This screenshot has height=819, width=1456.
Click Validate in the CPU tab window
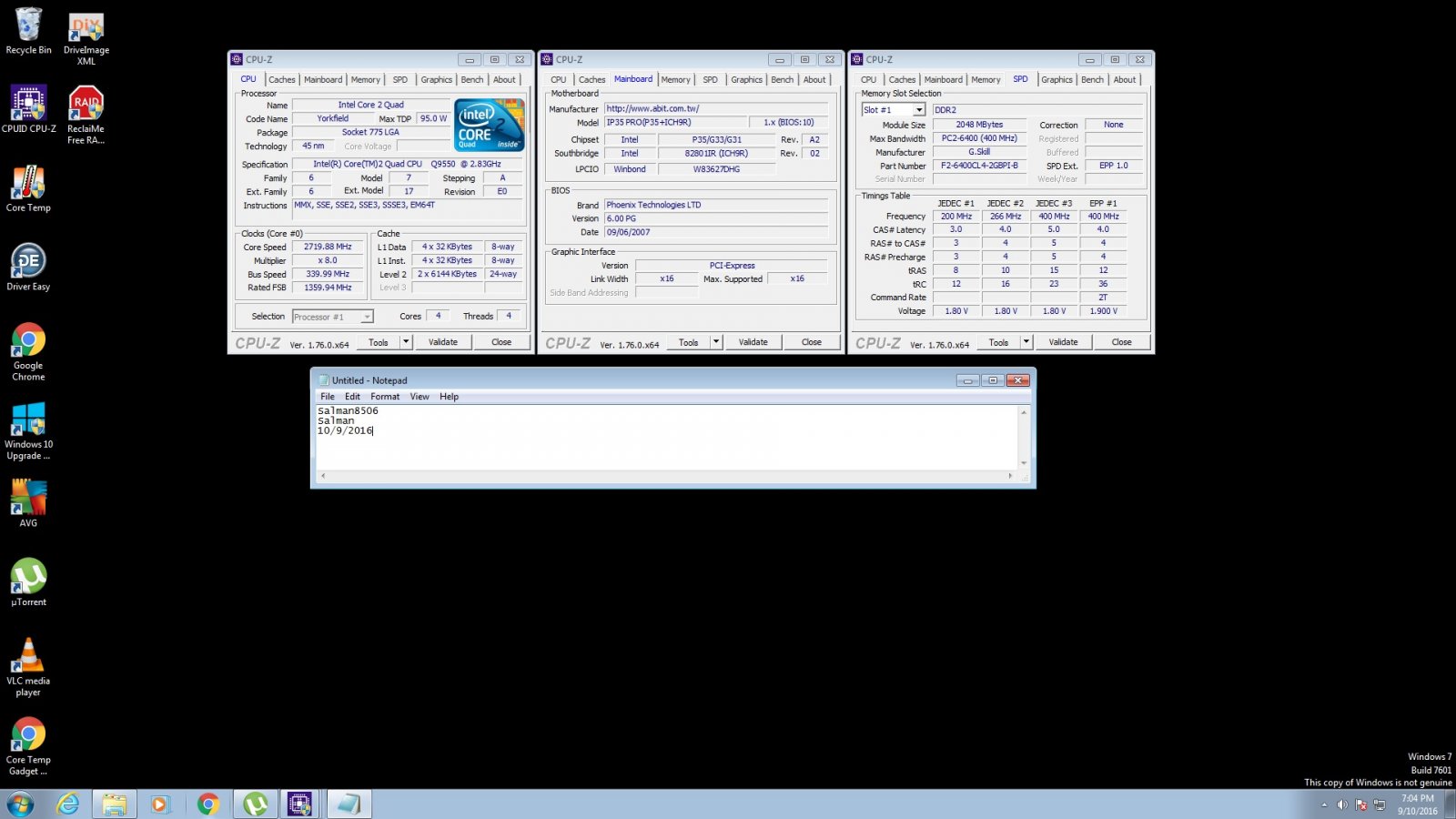tap(443, 342)
